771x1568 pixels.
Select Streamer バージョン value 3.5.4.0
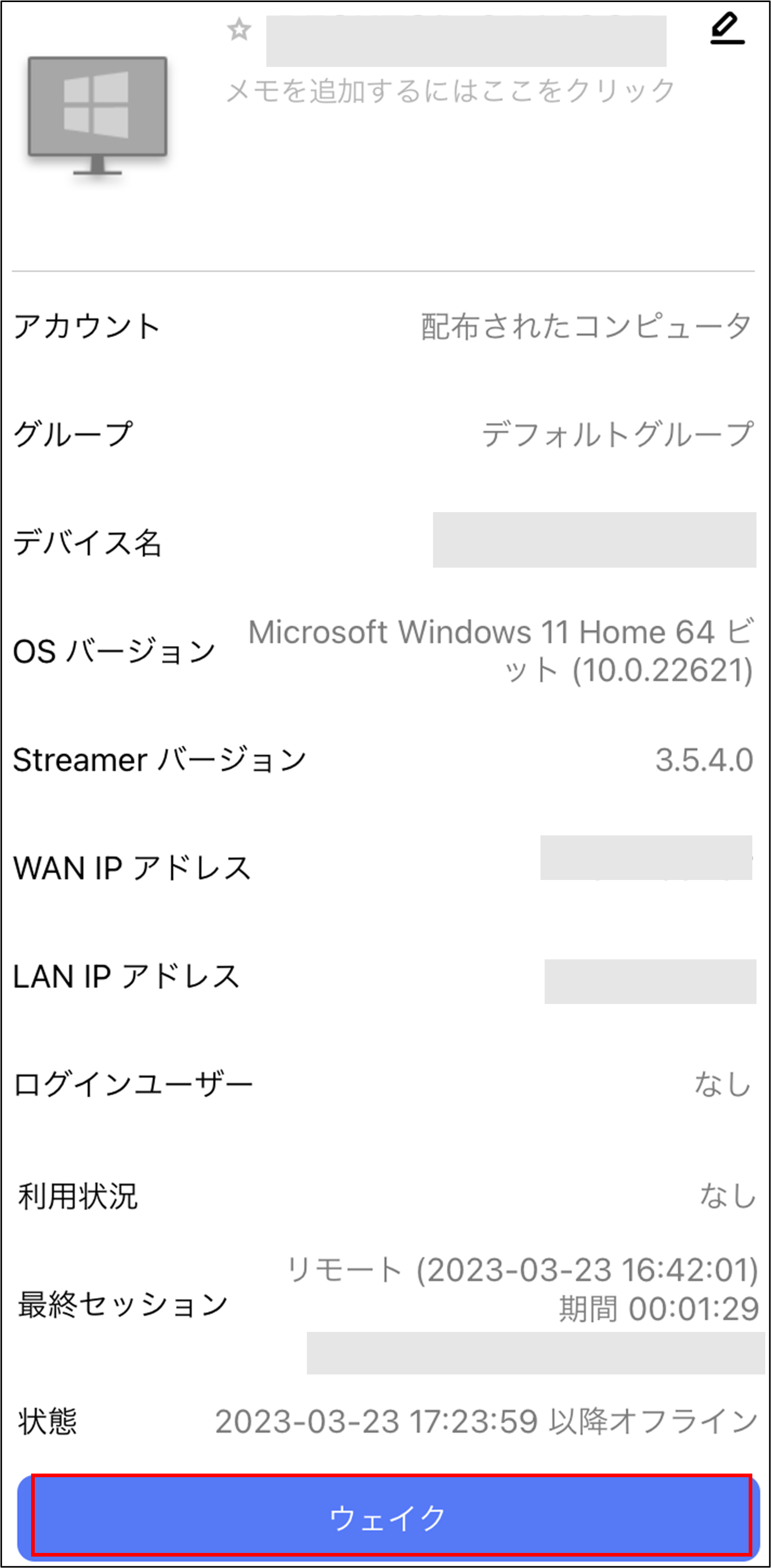[705, 760]
